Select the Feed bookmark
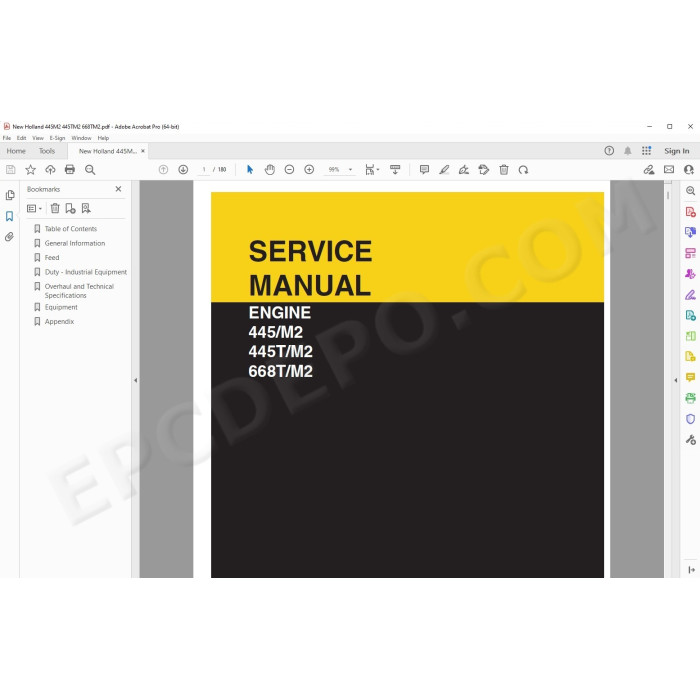 (52, 258)
